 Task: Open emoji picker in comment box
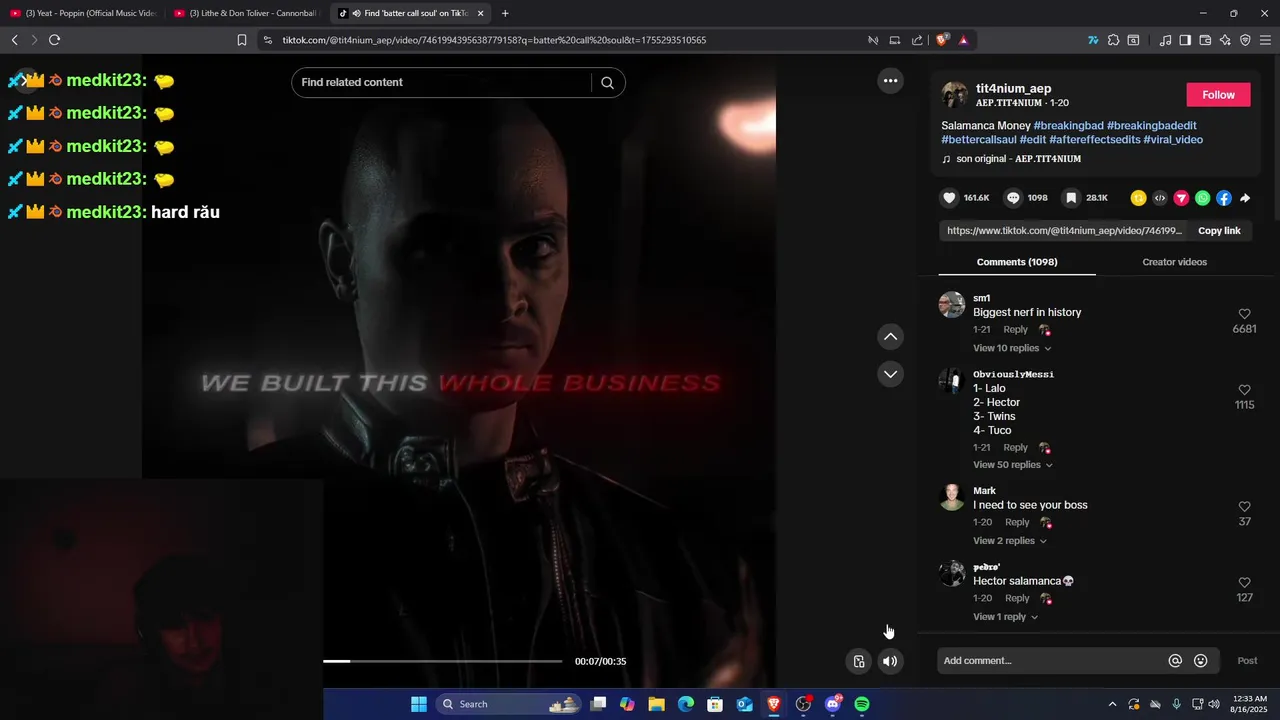click(x=1201, y=661)
